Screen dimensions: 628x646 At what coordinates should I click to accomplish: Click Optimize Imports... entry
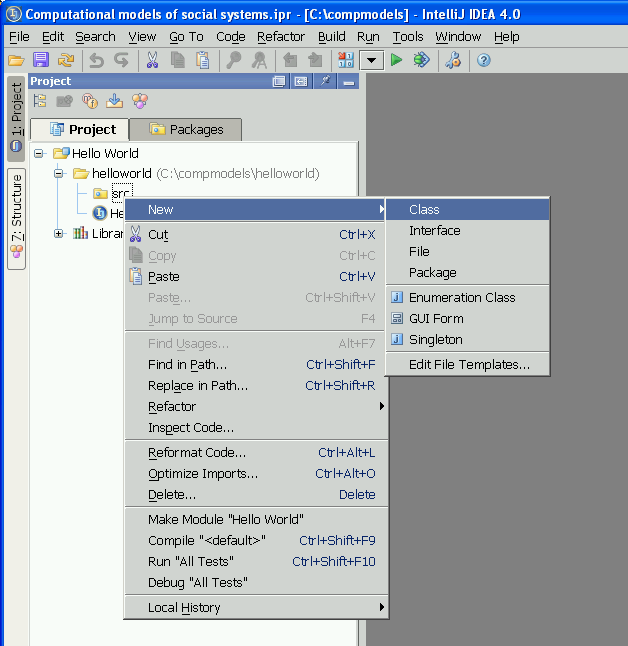click(255, 474)
